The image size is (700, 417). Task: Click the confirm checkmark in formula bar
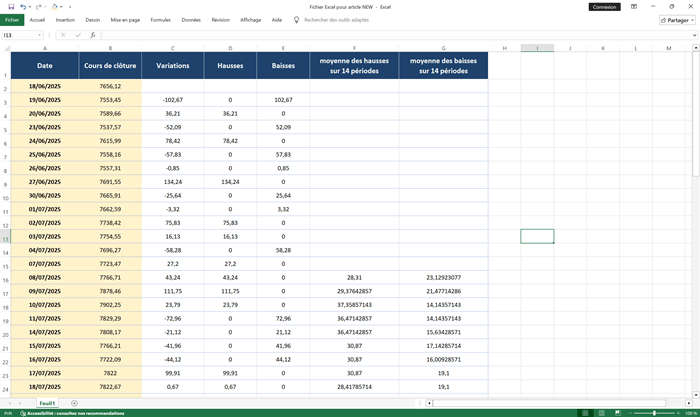click(x=76, y=35)
